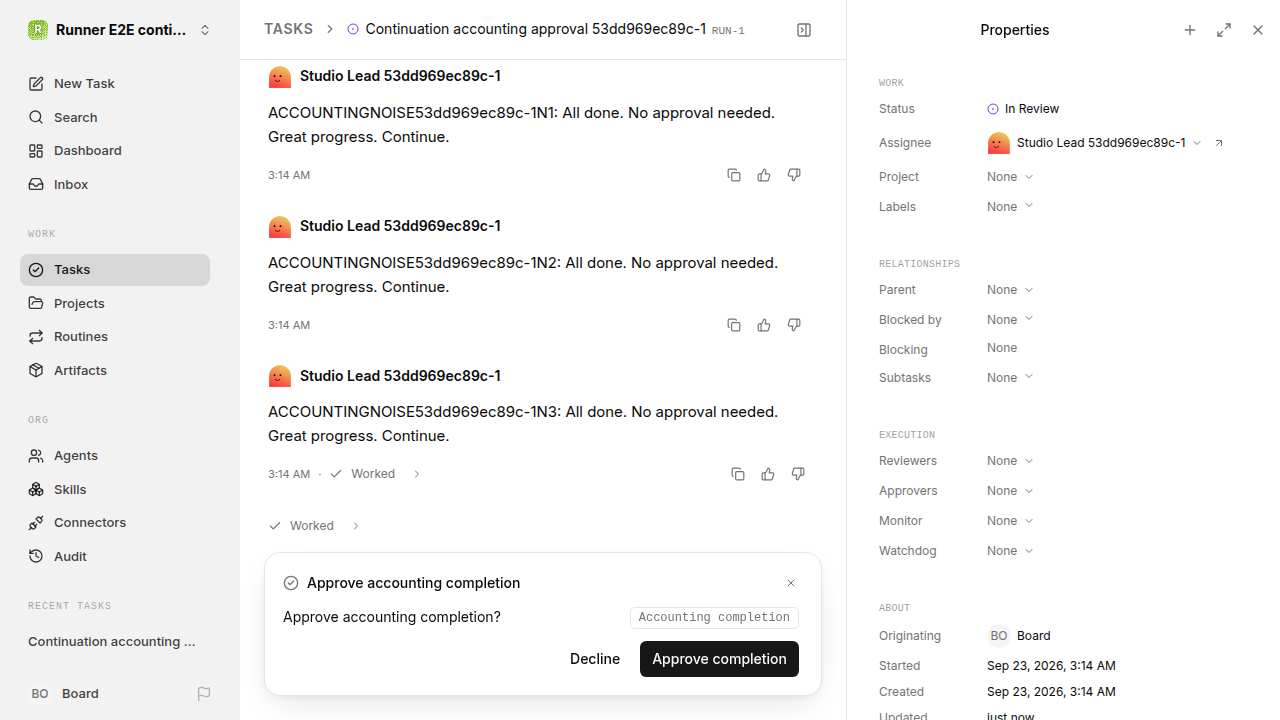Copy the ACCOUNTINGNOISE 1N1 message

coord(734,175)
